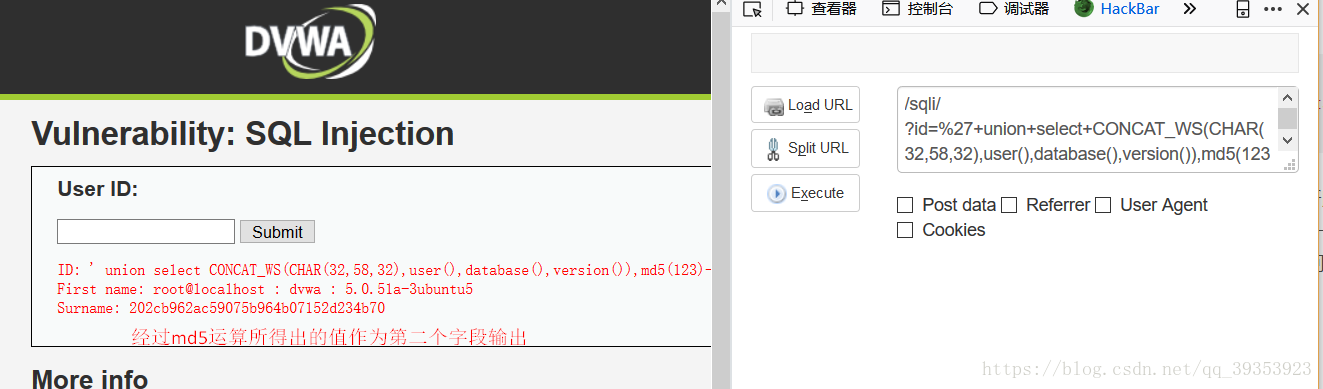Screen dimensions: 1323x389
Task: Click the 'User ID:' label
Action: click(98, 190)
